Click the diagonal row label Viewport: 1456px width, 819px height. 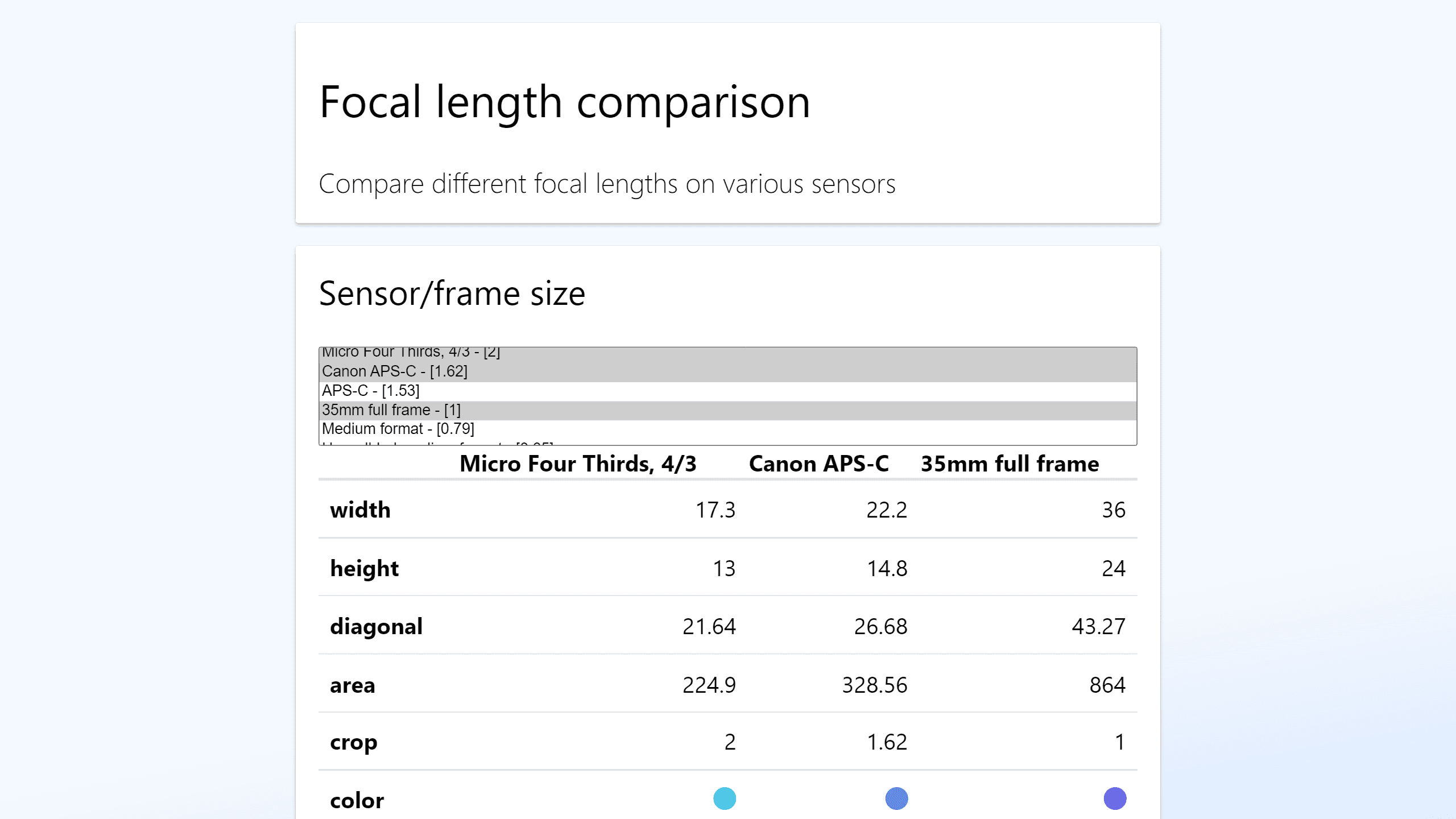376,627
